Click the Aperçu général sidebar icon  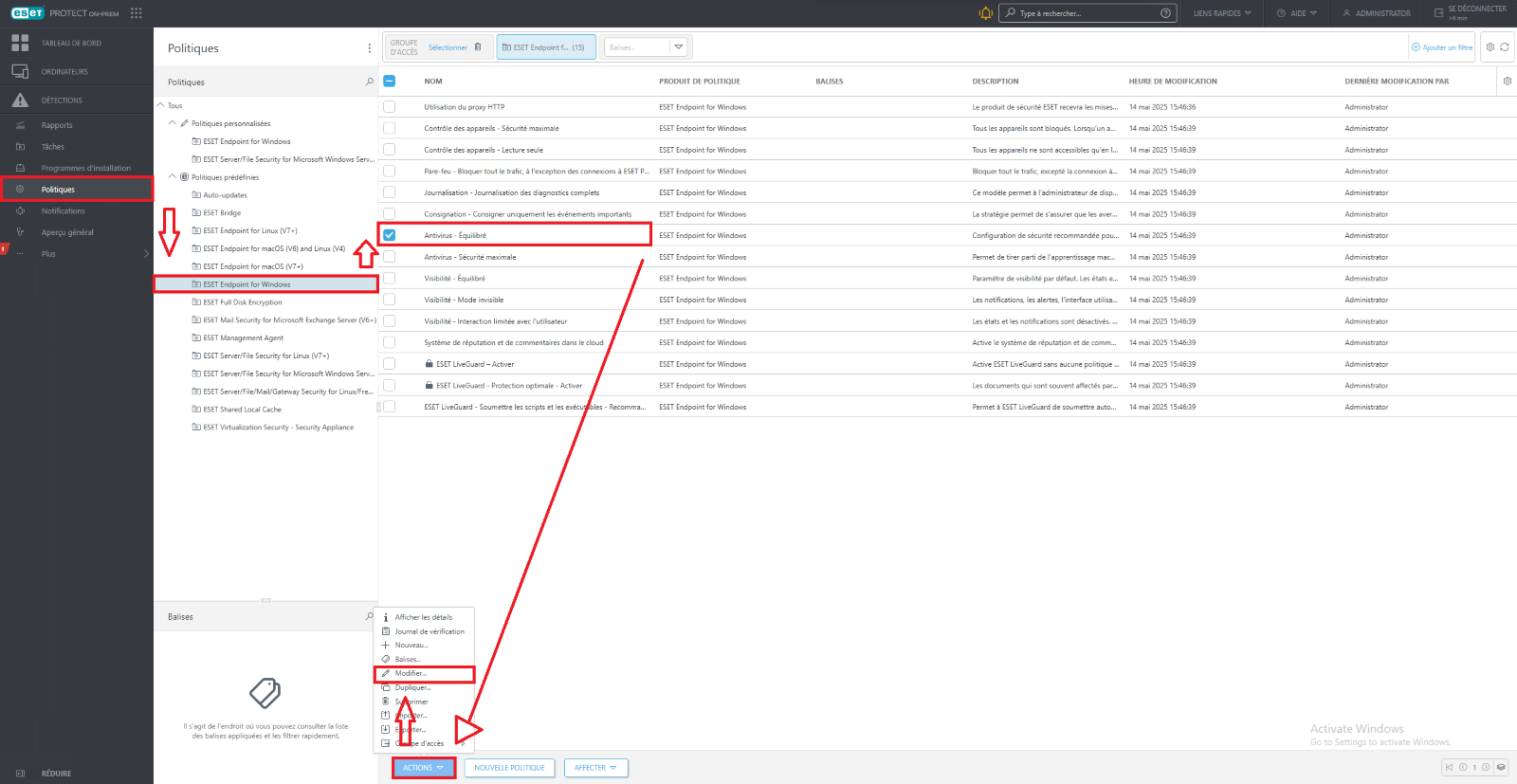pos(20,232)
